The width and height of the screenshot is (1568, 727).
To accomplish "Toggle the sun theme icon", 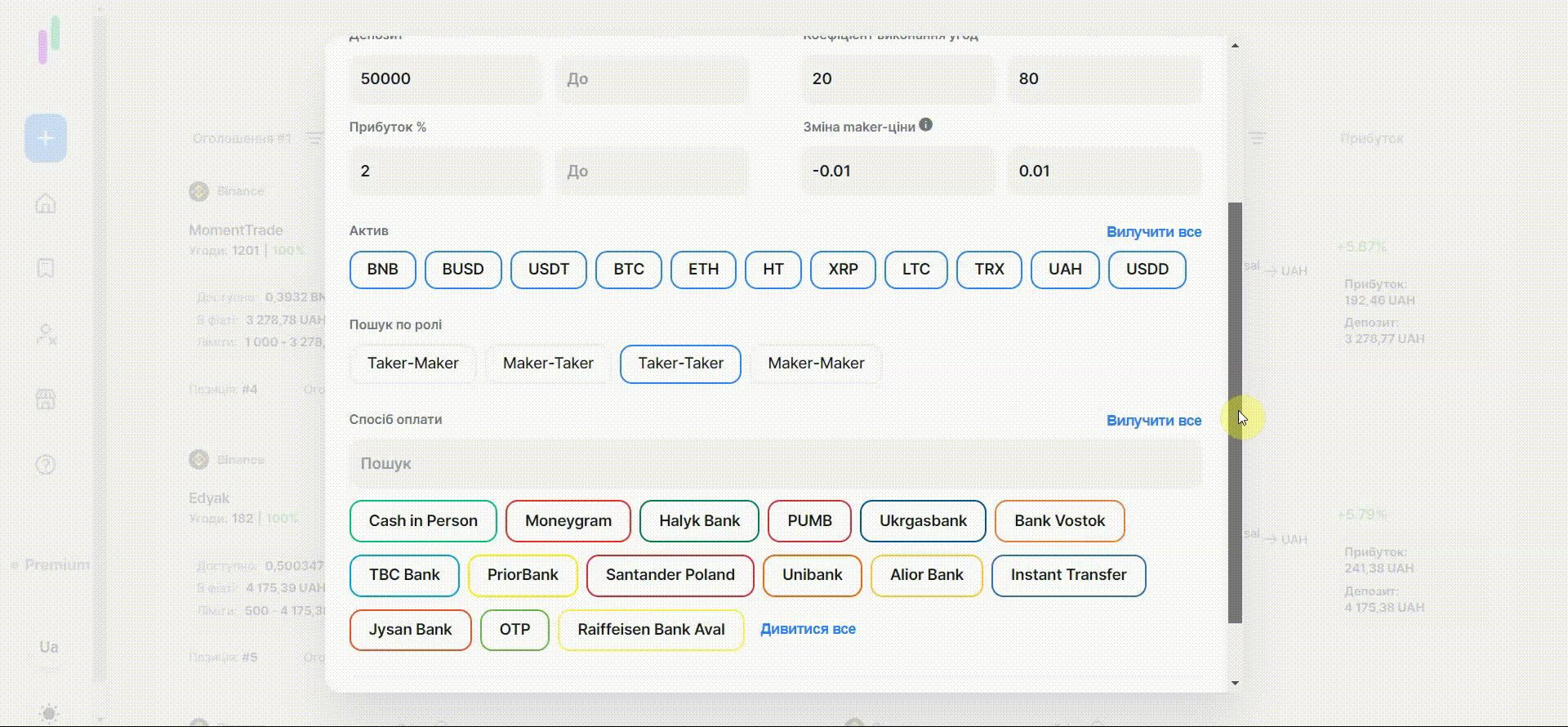I will click(x=49, y=713).
